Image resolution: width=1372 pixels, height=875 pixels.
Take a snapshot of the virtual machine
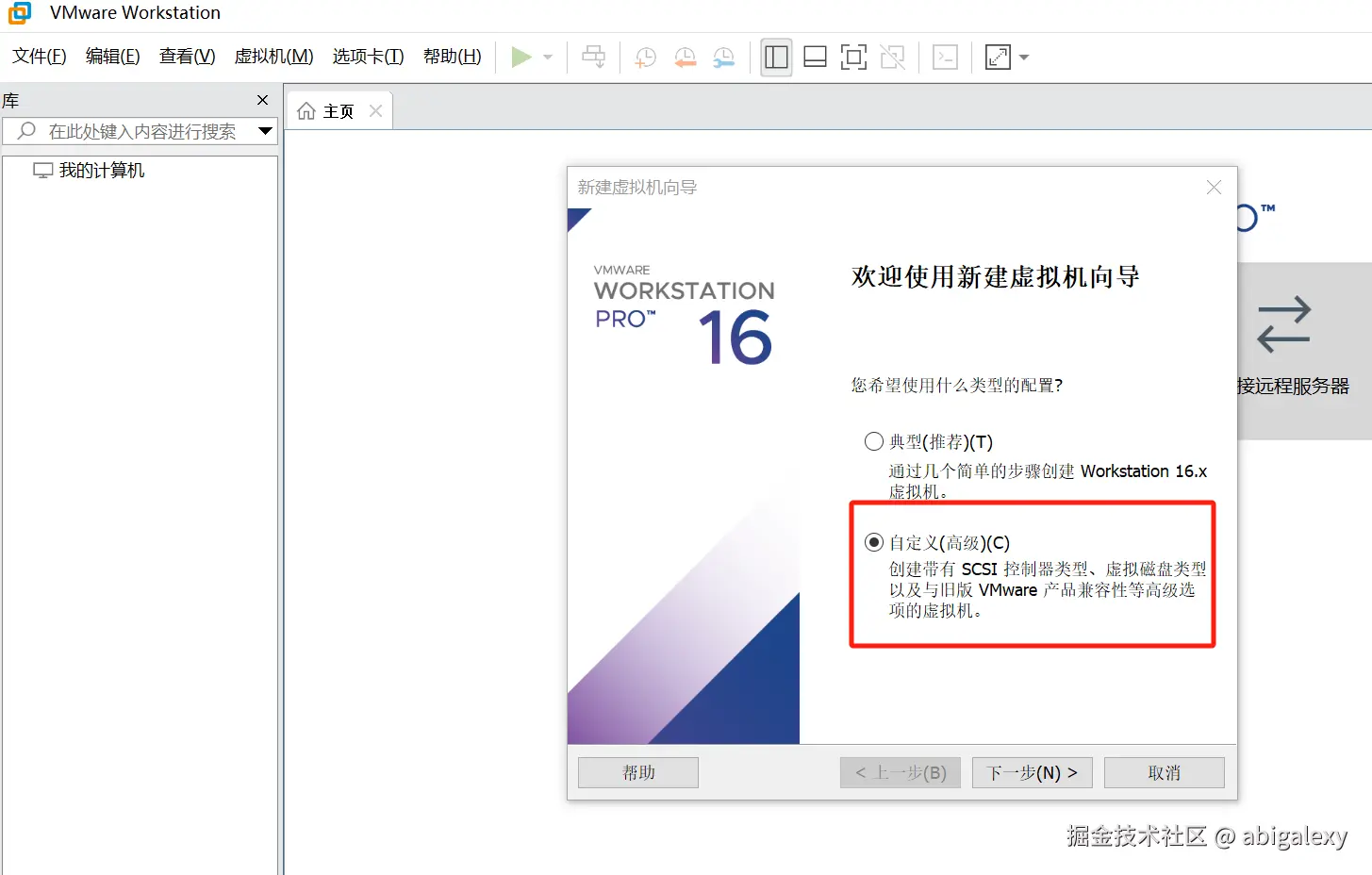pos(645,57)
